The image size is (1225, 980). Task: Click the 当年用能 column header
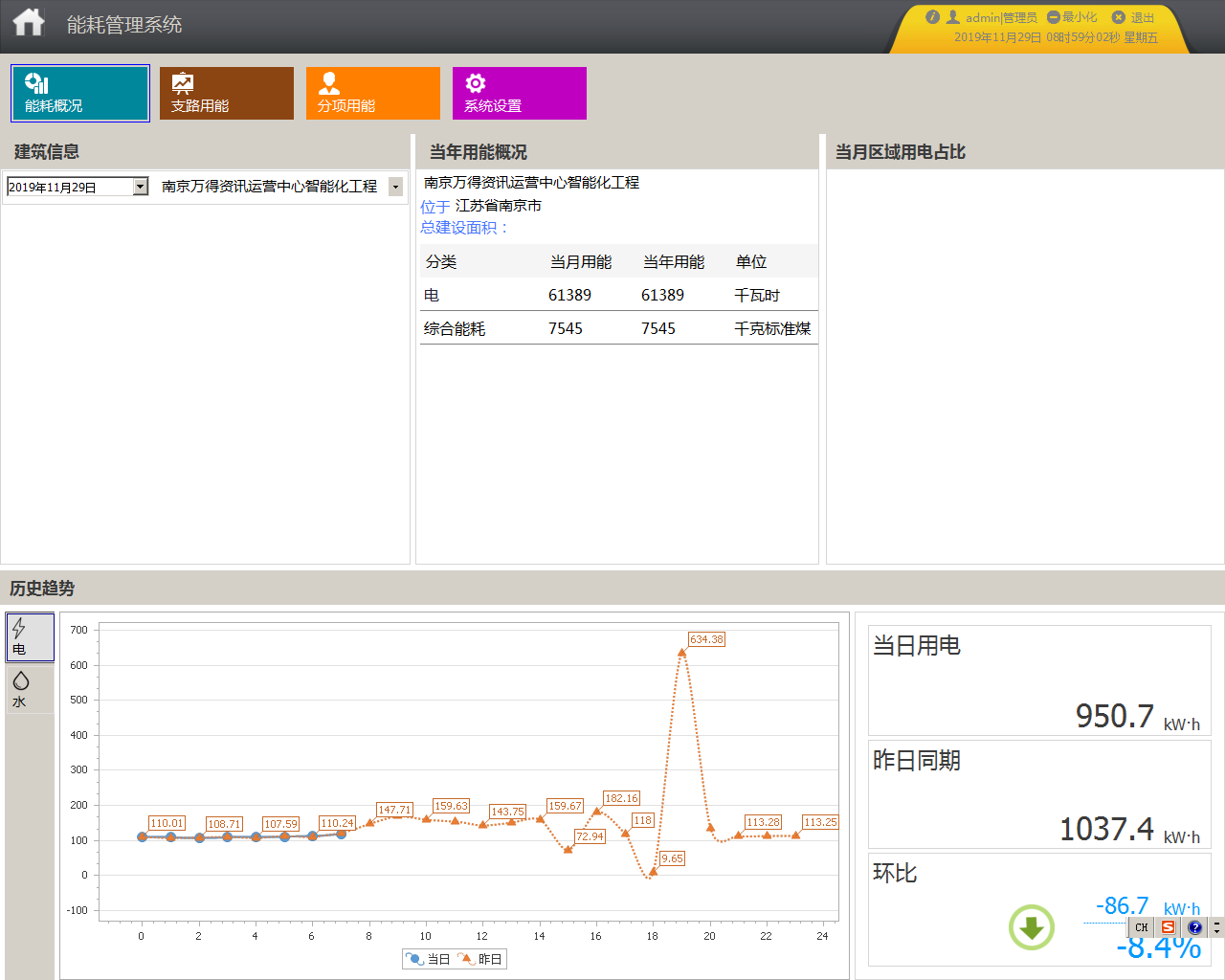tap(674, 261)
